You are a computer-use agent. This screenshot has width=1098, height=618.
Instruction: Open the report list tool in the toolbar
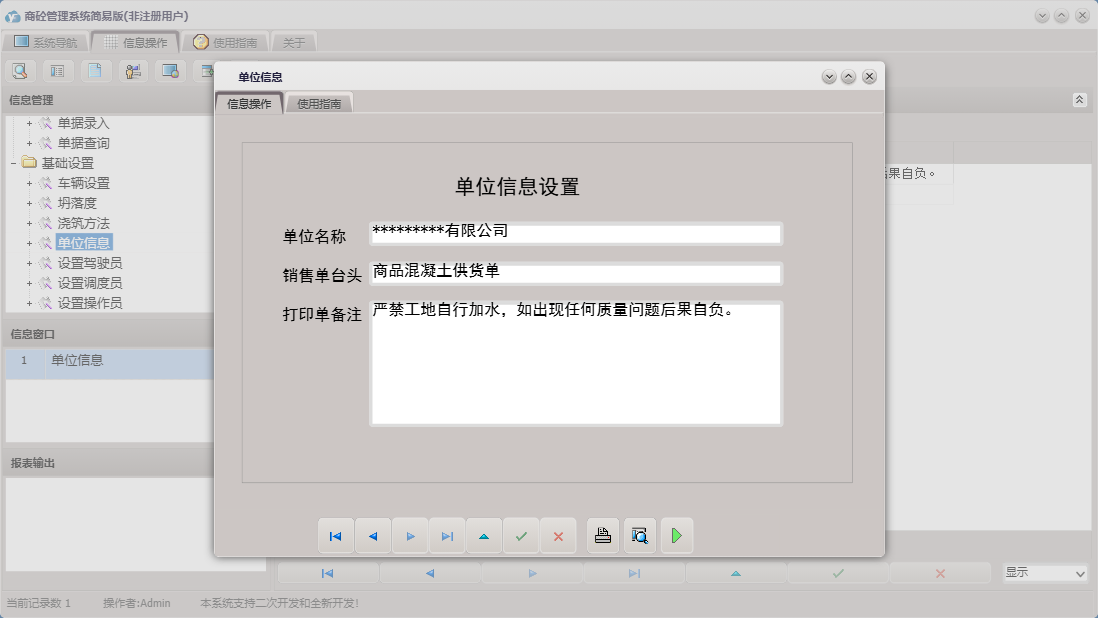click(56, 70)
